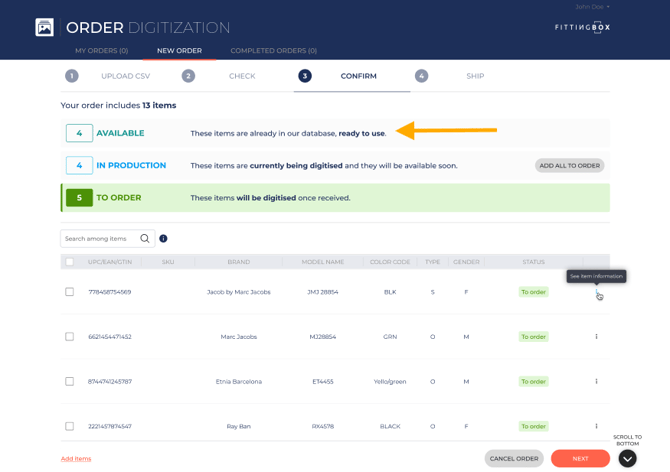Click the scroll to bottom arrow icon
This screenshot has width=670, height=472.
click(x=627, y=458)
